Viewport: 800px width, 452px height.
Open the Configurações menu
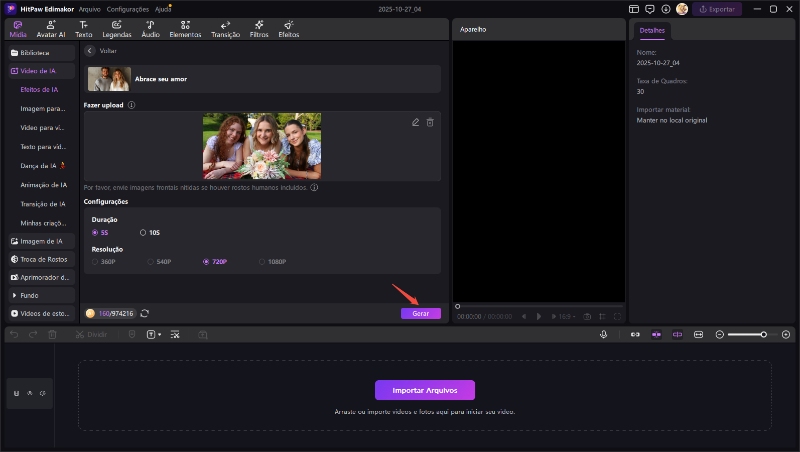pos(128,9)
